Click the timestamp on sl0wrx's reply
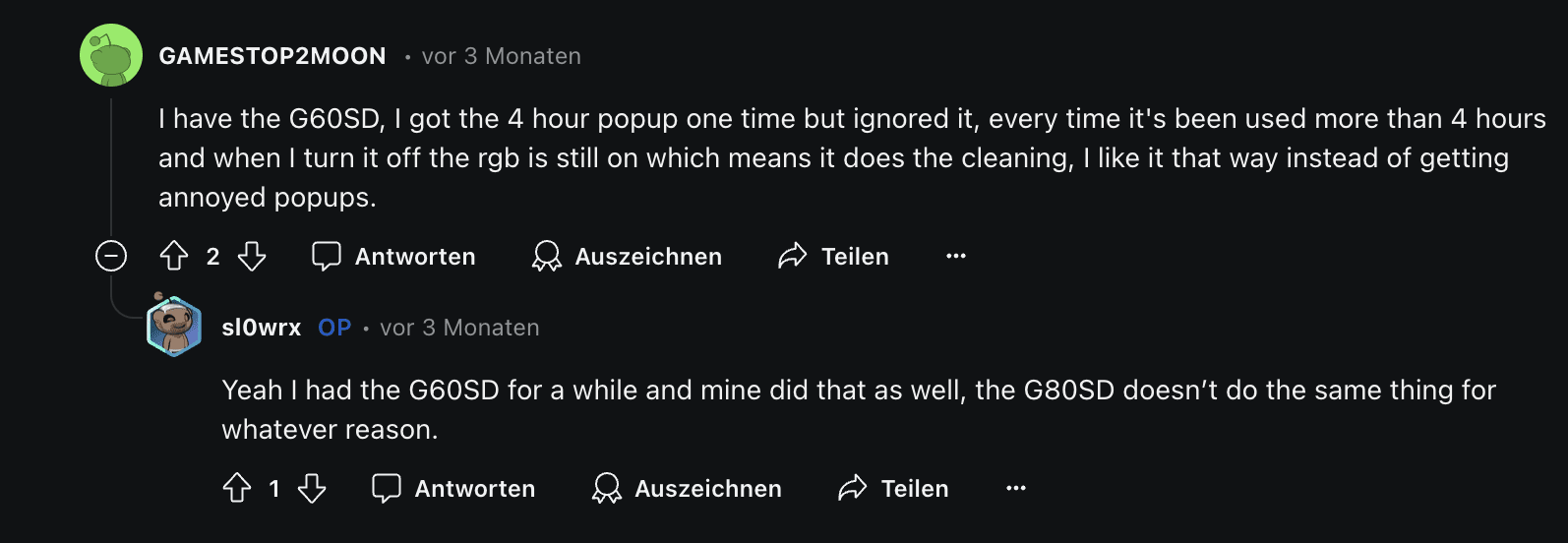Screen dimensions: 1568x543 [459, 328]
